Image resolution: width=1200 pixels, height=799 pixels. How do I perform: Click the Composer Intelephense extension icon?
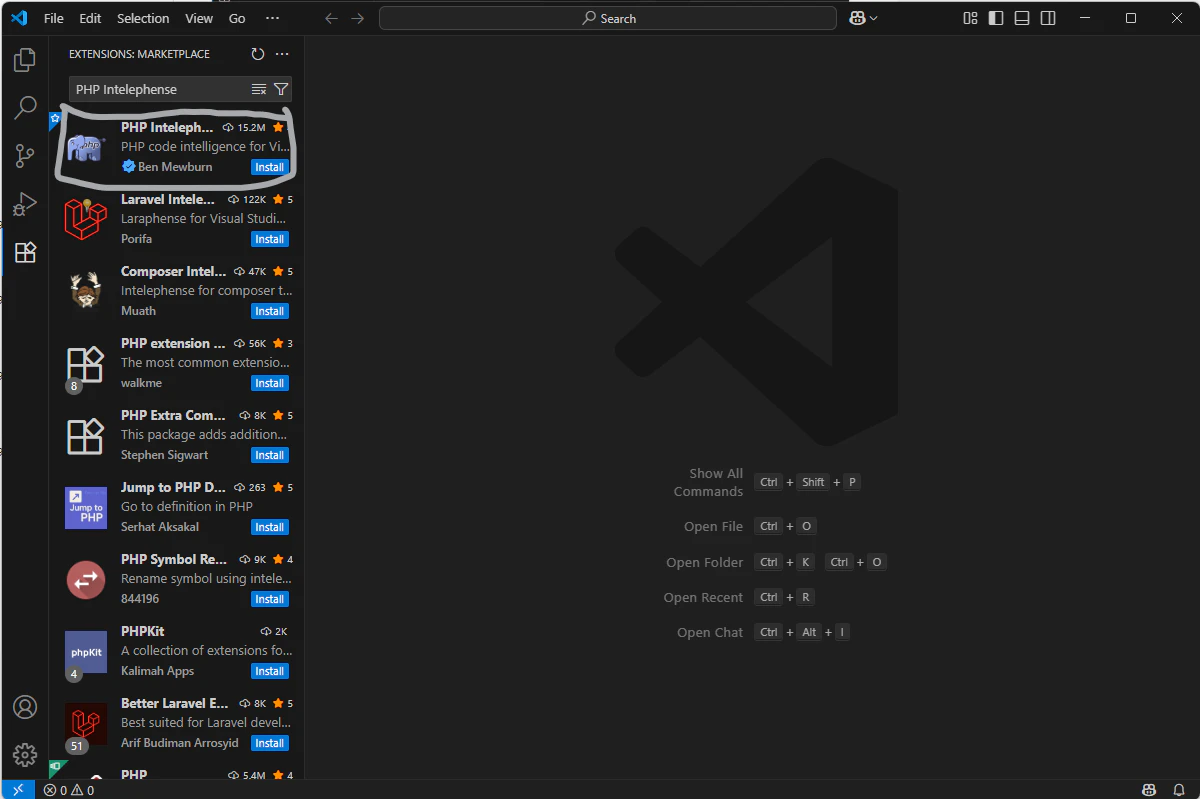(x=86, y=291)
